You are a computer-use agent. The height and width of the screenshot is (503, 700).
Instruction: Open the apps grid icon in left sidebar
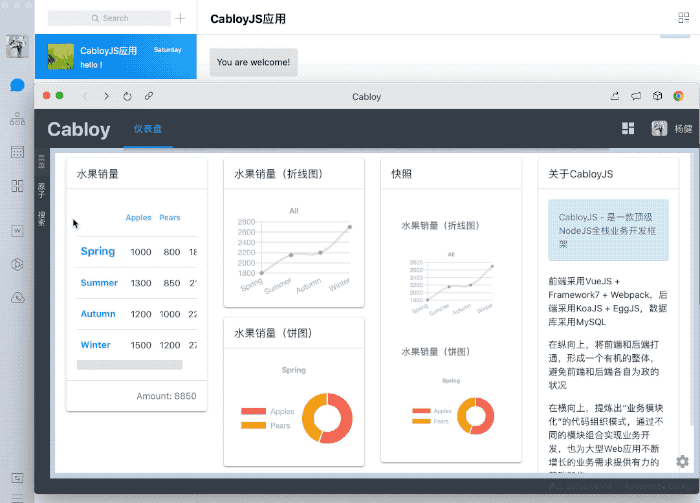tap(17, 186)
